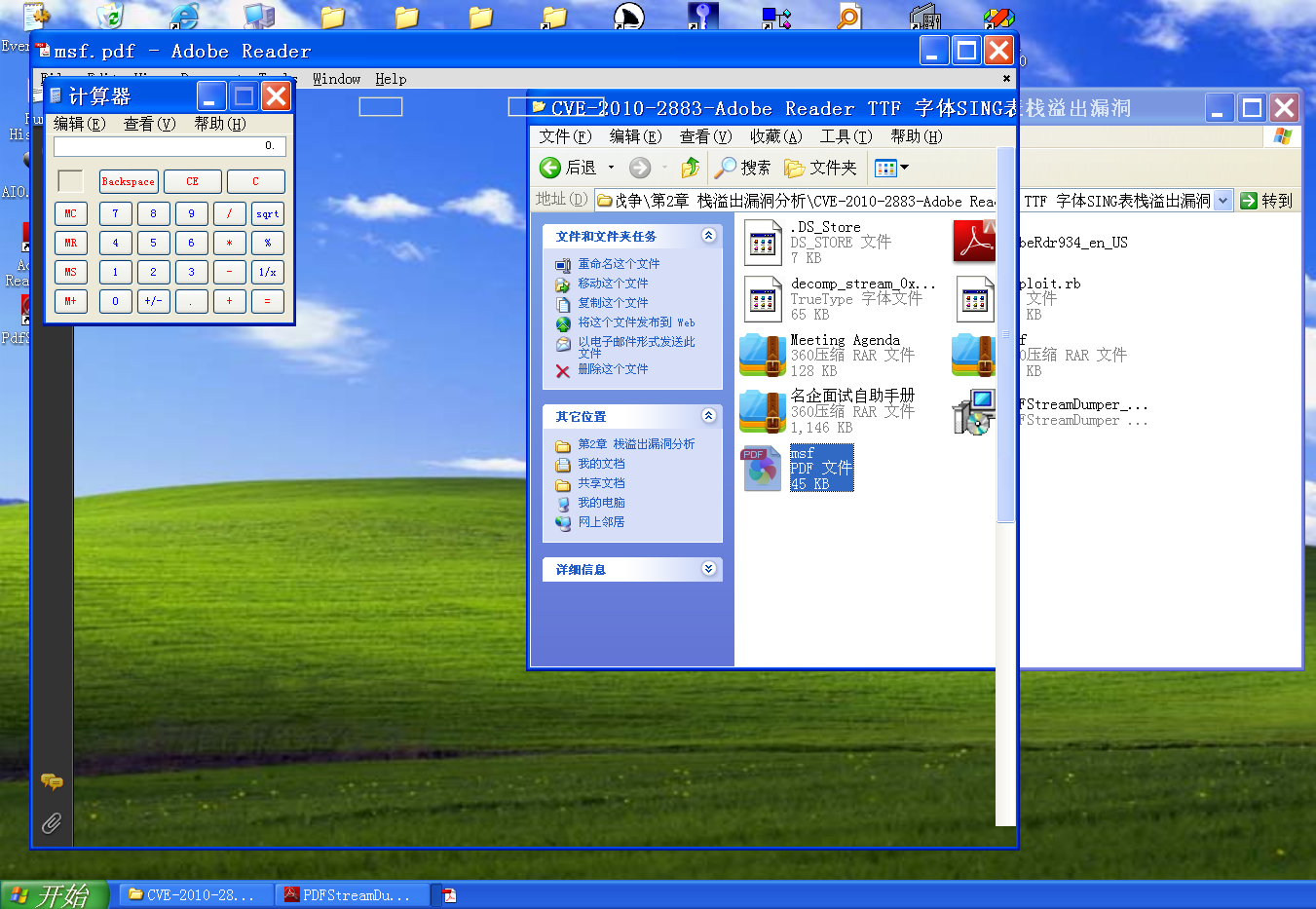Expand the 详细信息 panel
The image size is (1316, 909).
708,569
